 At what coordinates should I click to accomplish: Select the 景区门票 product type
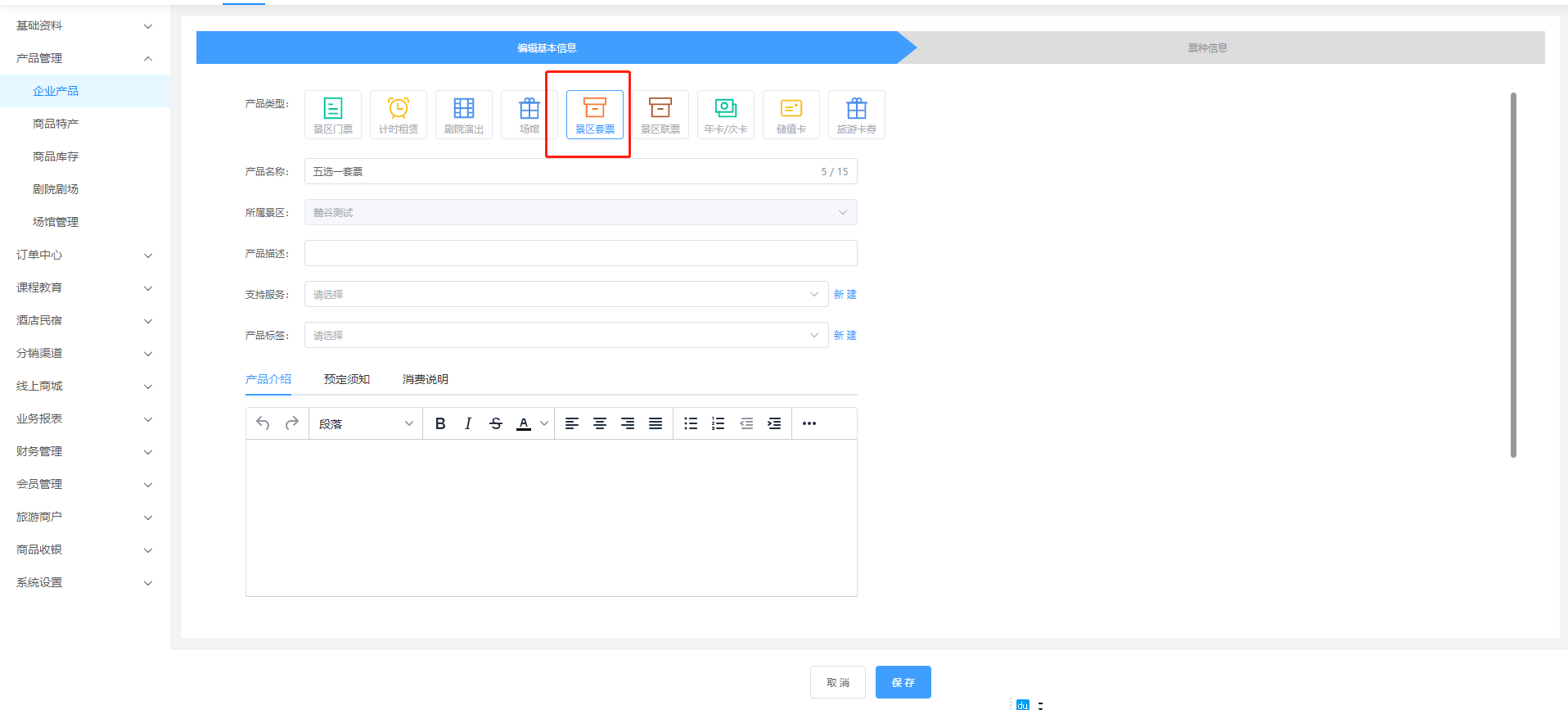point(333,115)
